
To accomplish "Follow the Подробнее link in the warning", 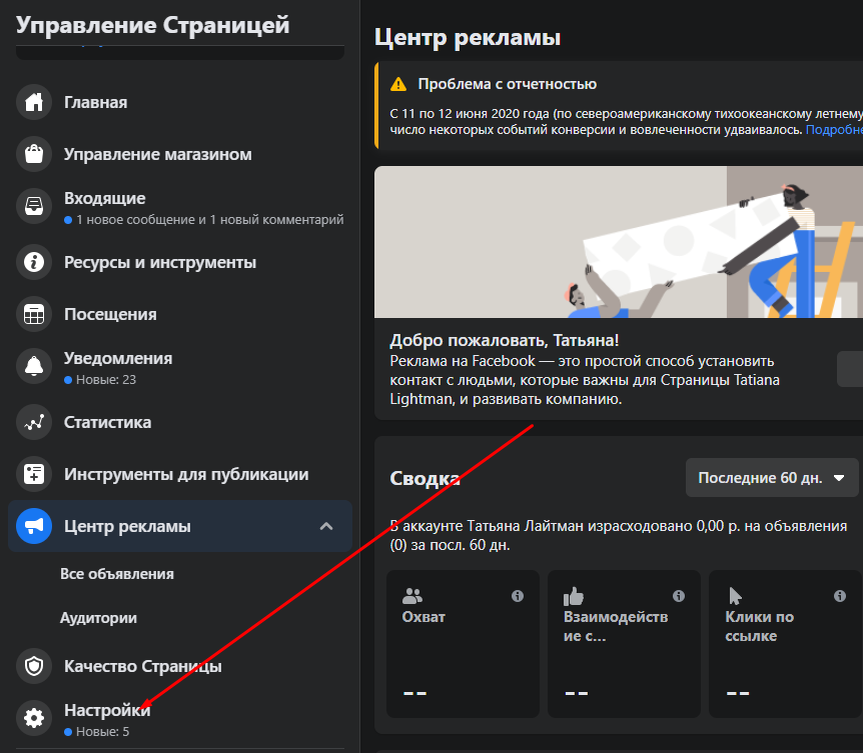I will click(x=834, y=130).
